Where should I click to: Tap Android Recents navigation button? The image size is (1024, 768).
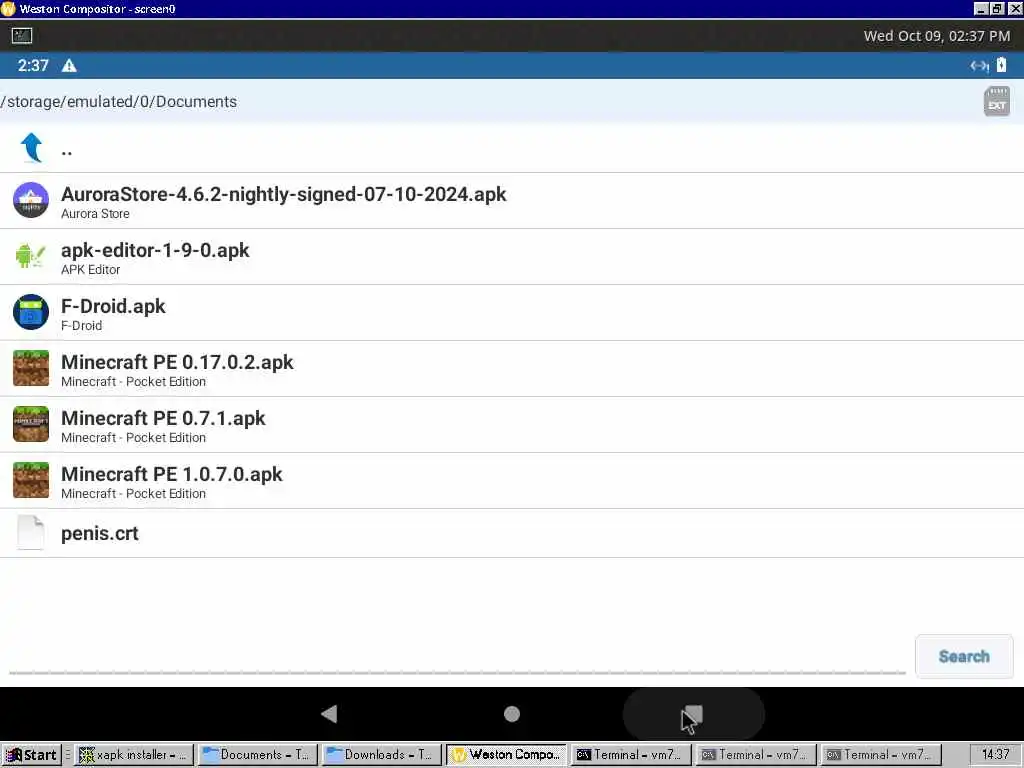point(693,714)
